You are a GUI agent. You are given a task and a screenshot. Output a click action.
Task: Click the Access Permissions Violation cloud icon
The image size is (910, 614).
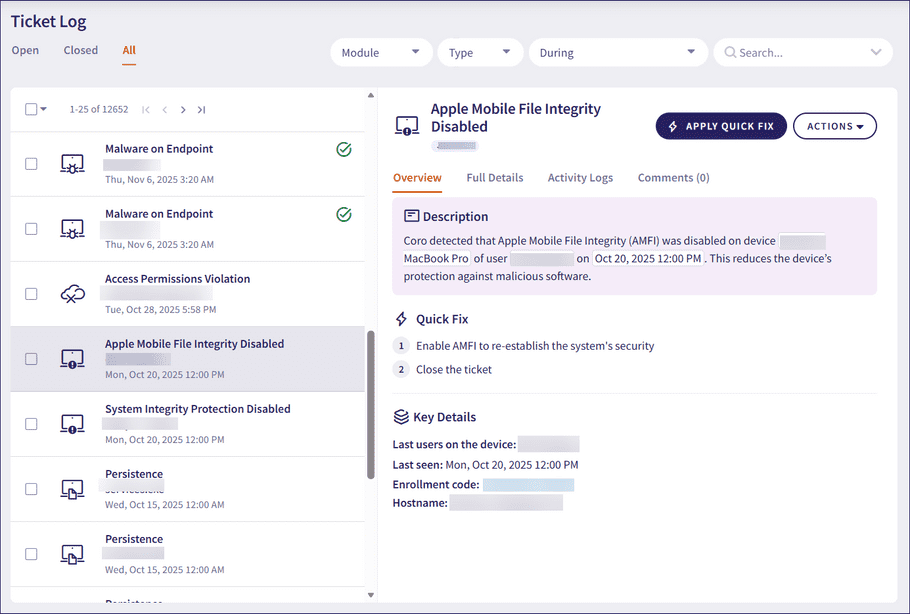coord(72,294)
